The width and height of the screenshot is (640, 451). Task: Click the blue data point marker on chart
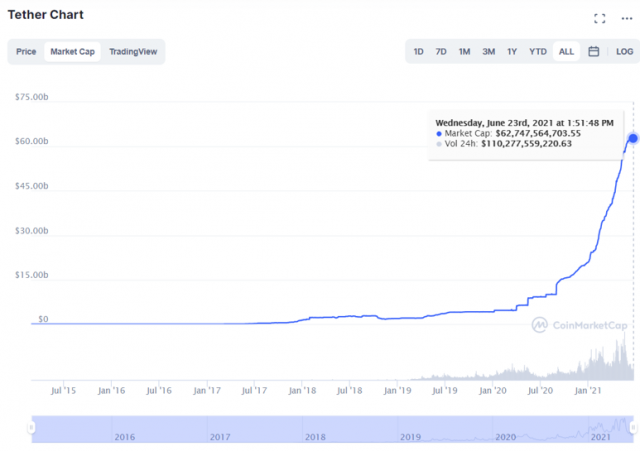click(633, 138)
